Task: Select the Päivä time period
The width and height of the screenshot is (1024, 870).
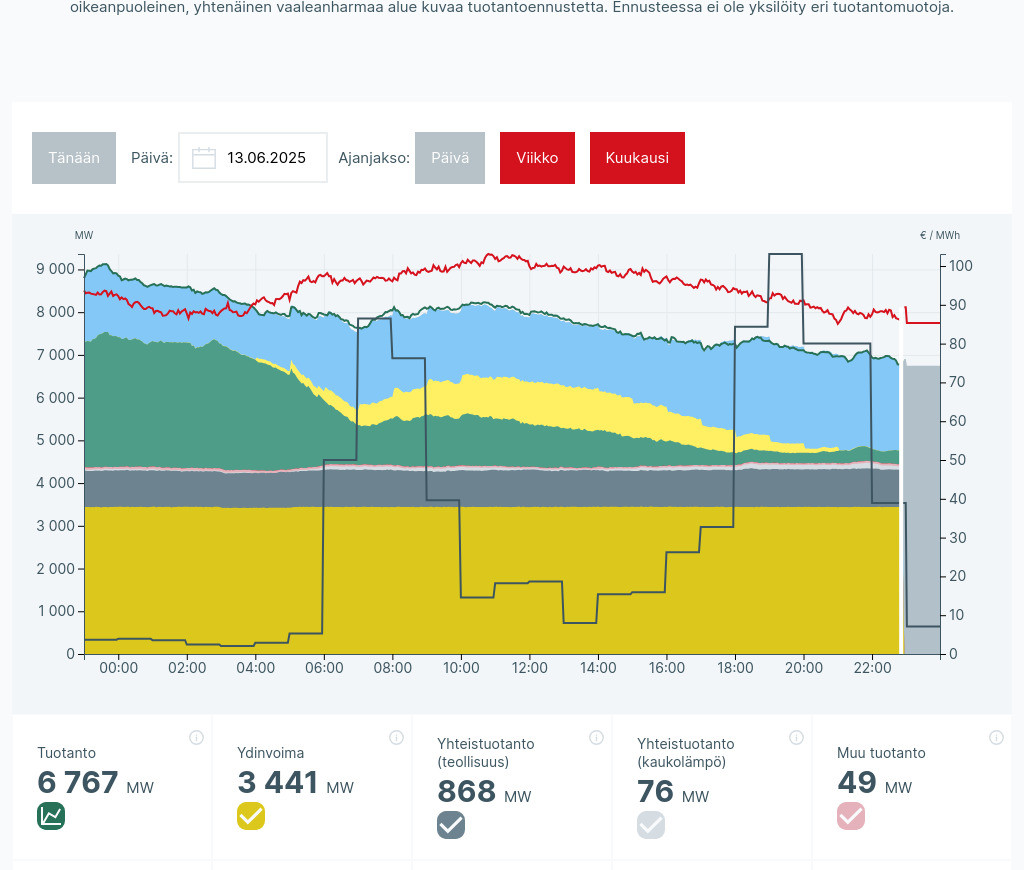Action: click(449, 158)
